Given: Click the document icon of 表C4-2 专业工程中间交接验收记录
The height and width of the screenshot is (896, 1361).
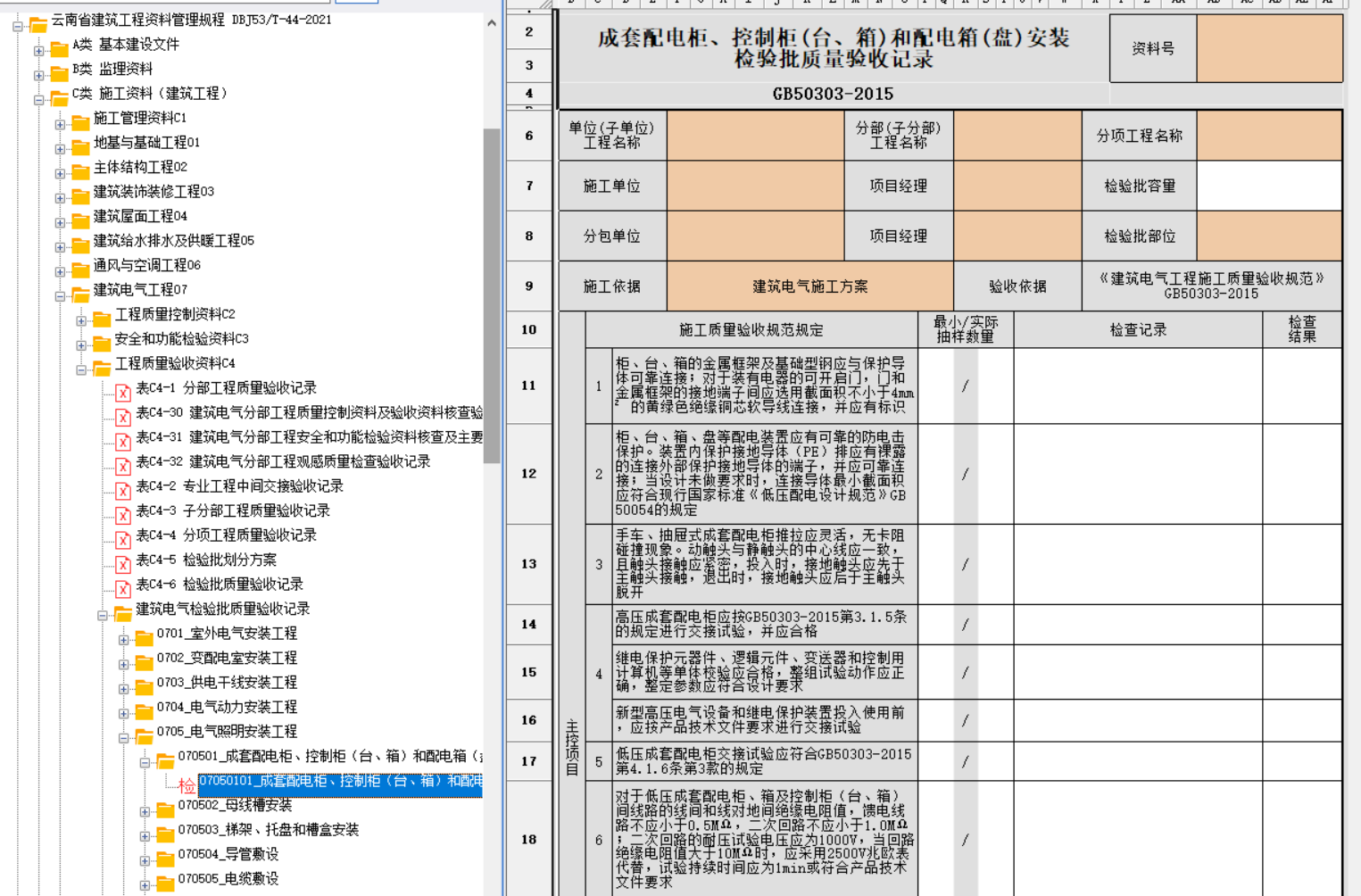Looking at the screenshot, I should tap(123, 490).
